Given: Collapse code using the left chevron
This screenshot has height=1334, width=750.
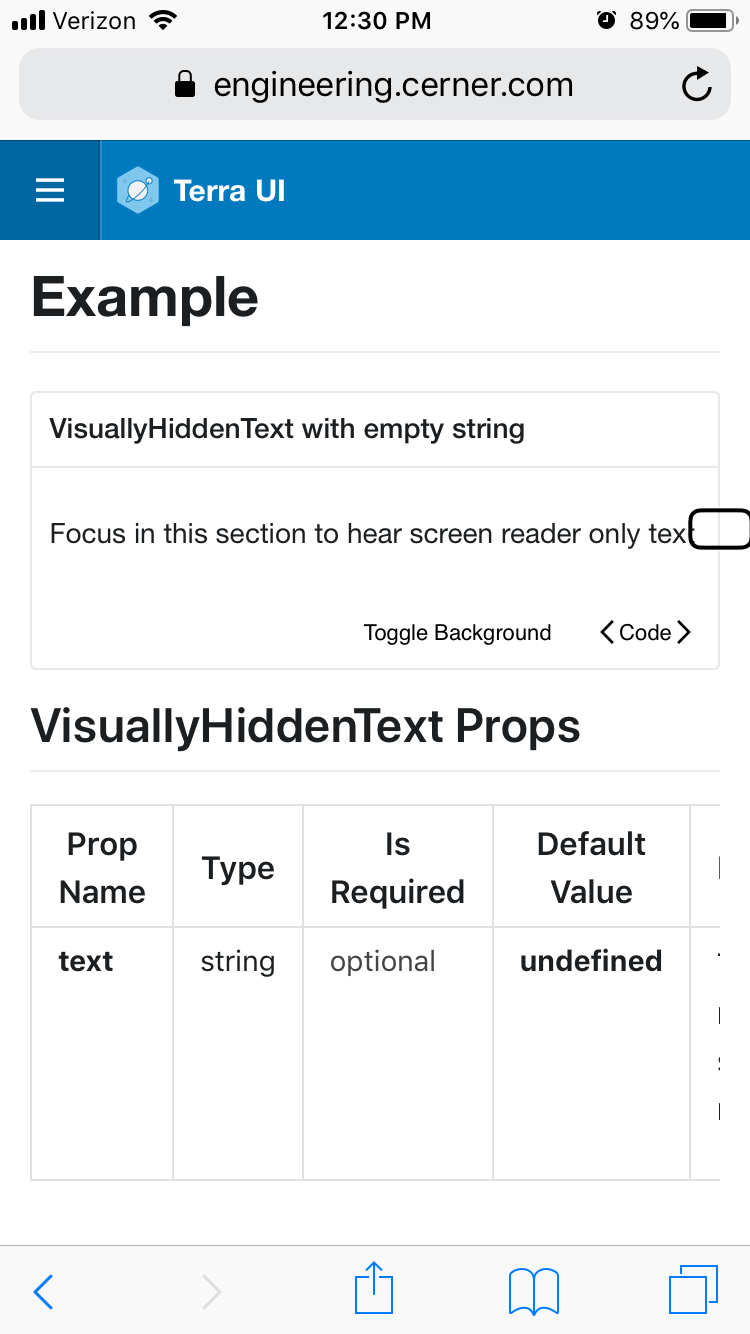Looking at the screenshot, I should (607, 632).
